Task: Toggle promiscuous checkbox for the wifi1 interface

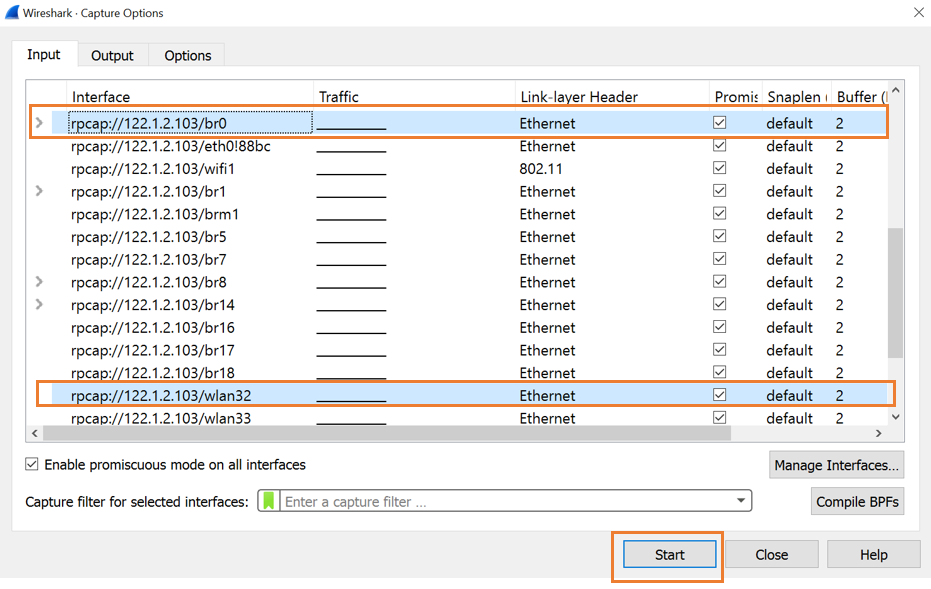Action: [x=720, y=168]
